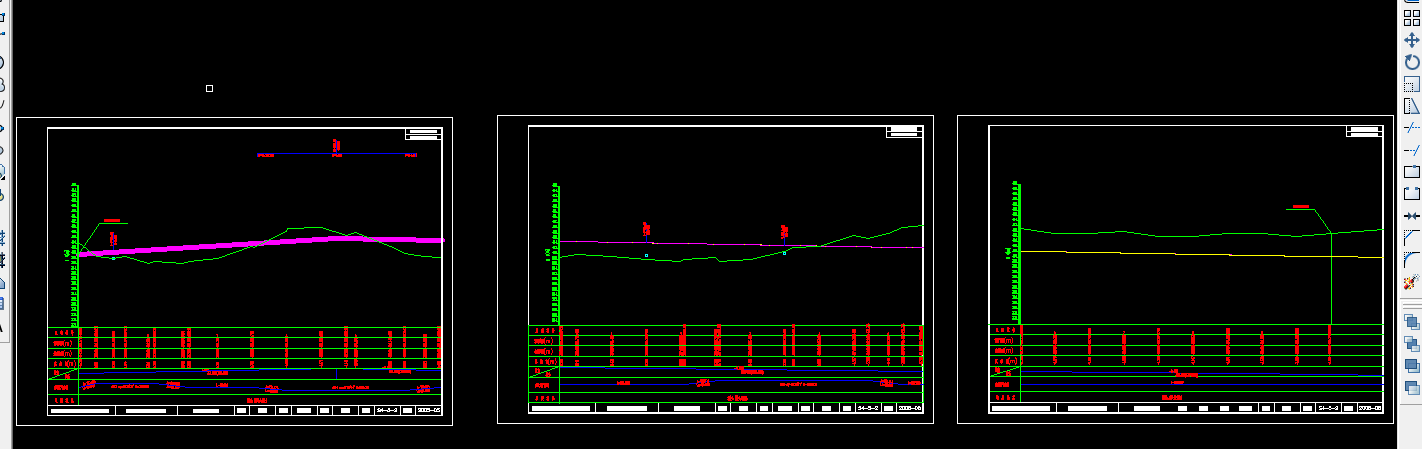Screen dimensions: 1422x449
Task: Click the 2005-05 date in middle title block
Action: [910, 408]
